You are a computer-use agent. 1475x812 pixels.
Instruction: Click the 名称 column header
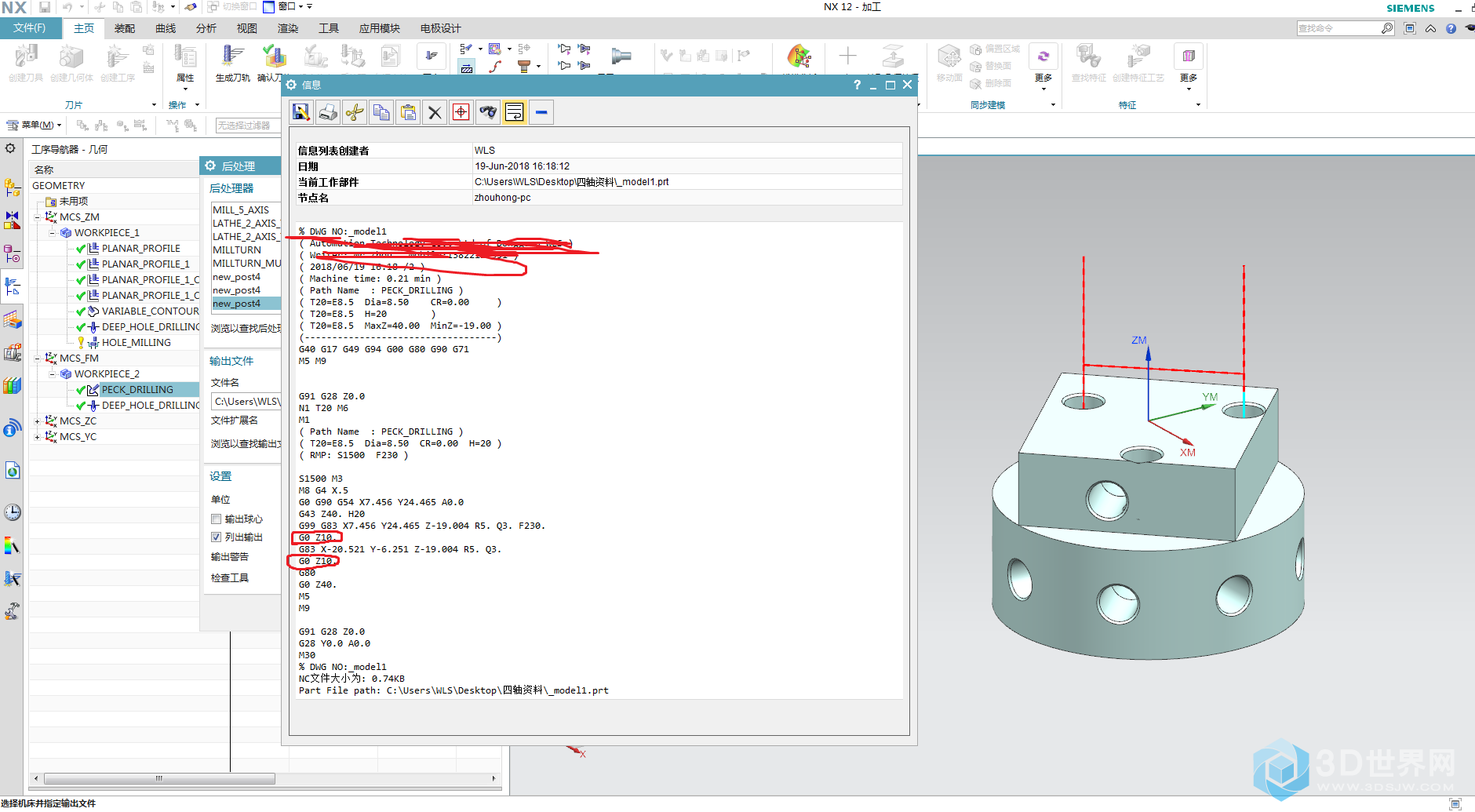point(115,169)
